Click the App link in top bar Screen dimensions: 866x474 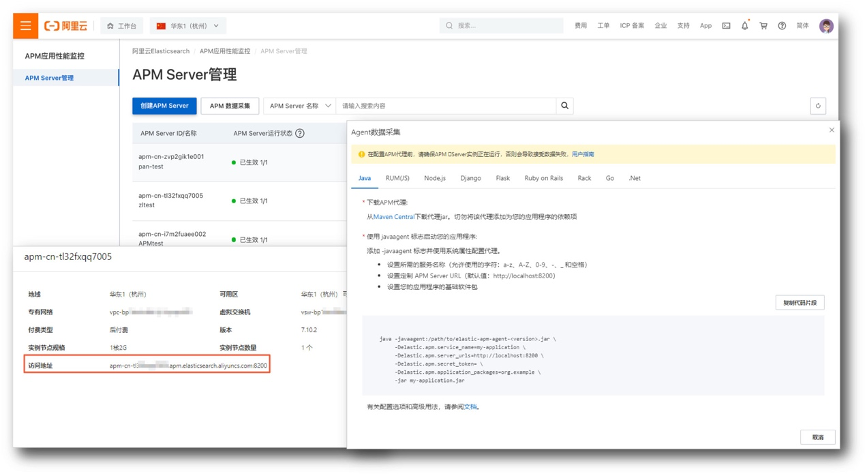[706, 25]
